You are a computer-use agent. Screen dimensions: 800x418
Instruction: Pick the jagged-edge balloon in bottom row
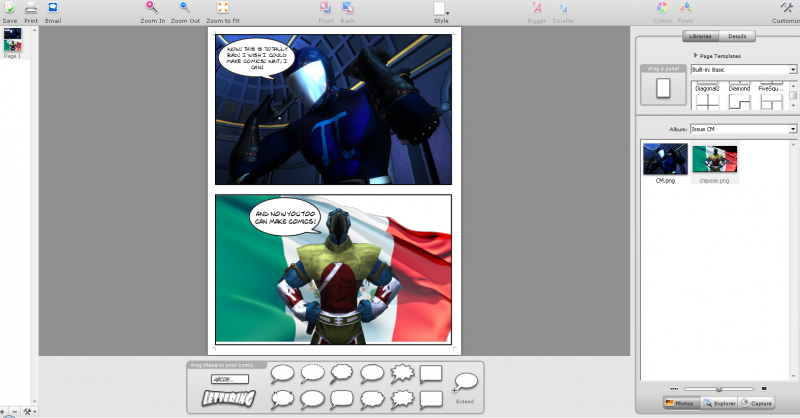tap(372, 399)
